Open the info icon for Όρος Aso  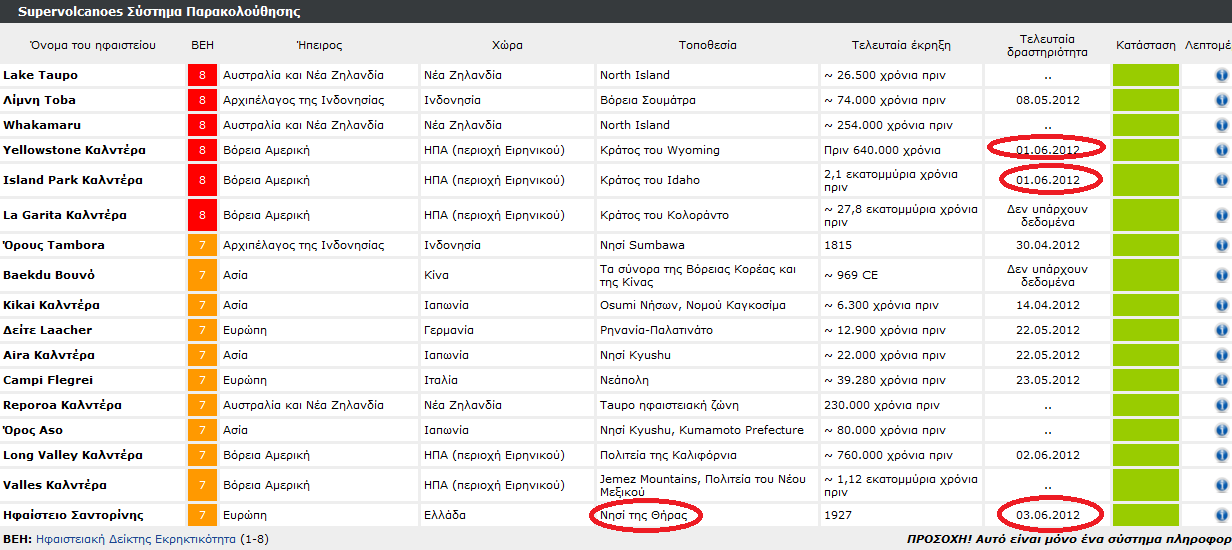click(1222, 430)
